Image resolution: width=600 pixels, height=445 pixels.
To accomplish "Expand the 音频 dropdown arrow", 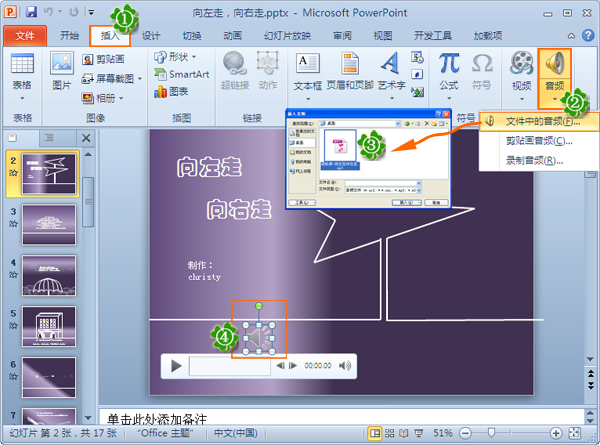I will [554, 99].
